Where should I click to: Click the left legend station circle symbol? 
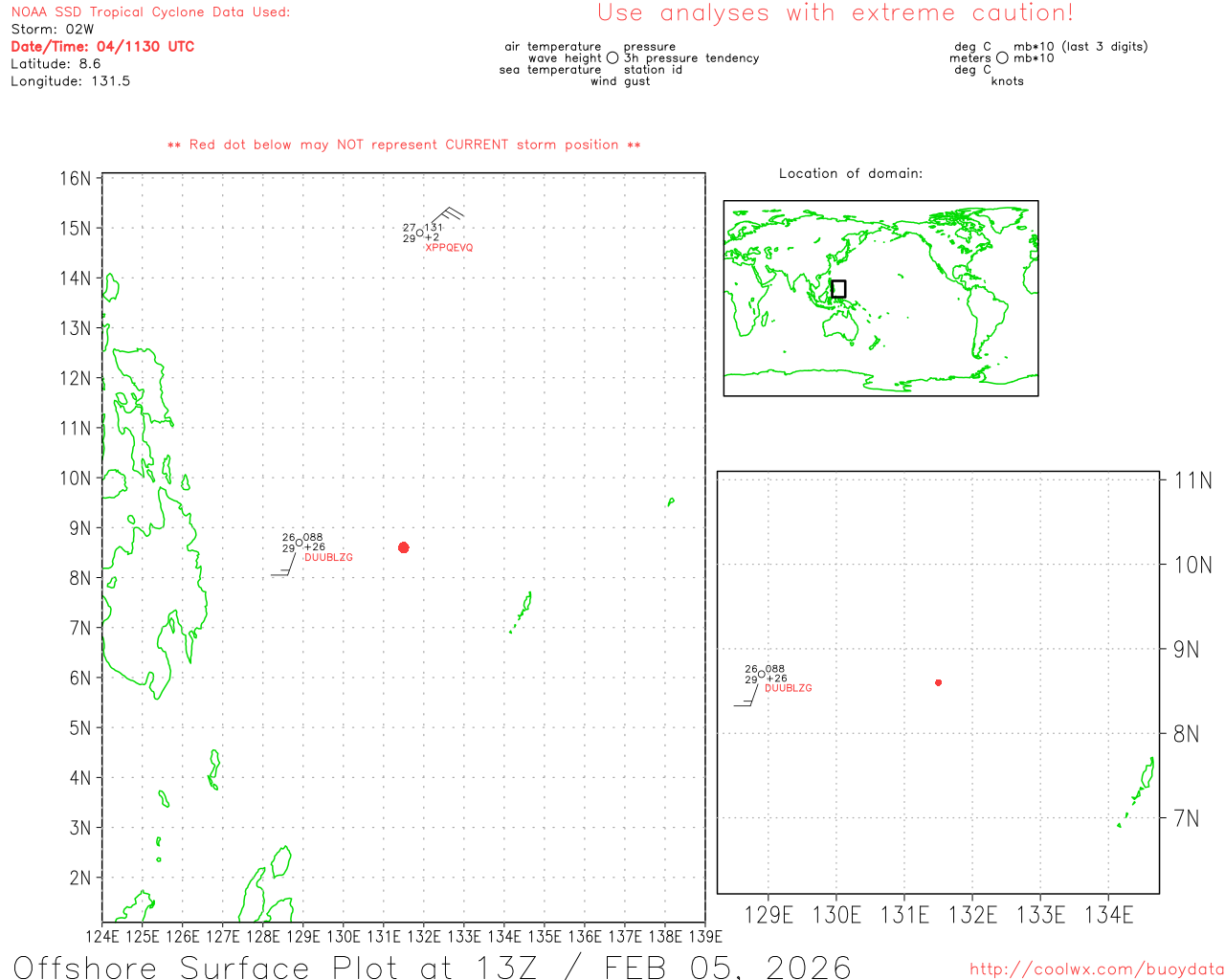coord(612,58)
